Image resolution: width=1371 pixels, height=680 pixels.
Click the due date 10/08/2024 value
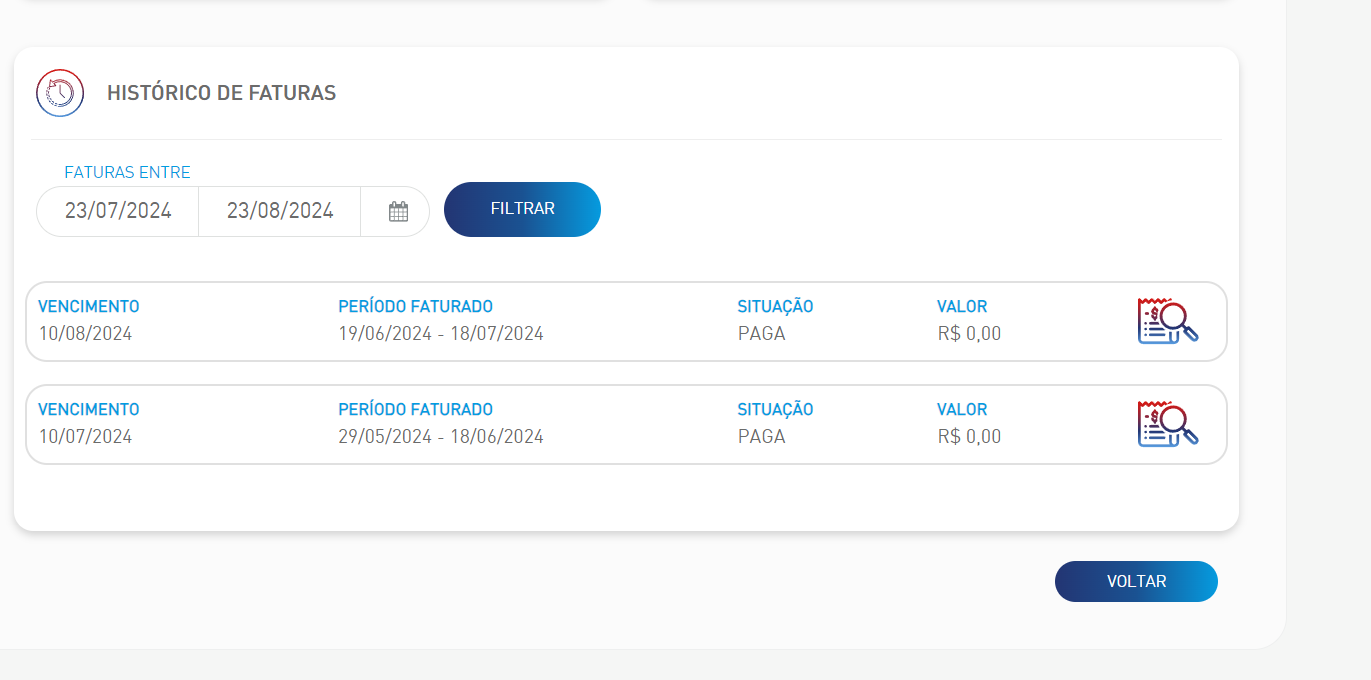coord(85,334)
